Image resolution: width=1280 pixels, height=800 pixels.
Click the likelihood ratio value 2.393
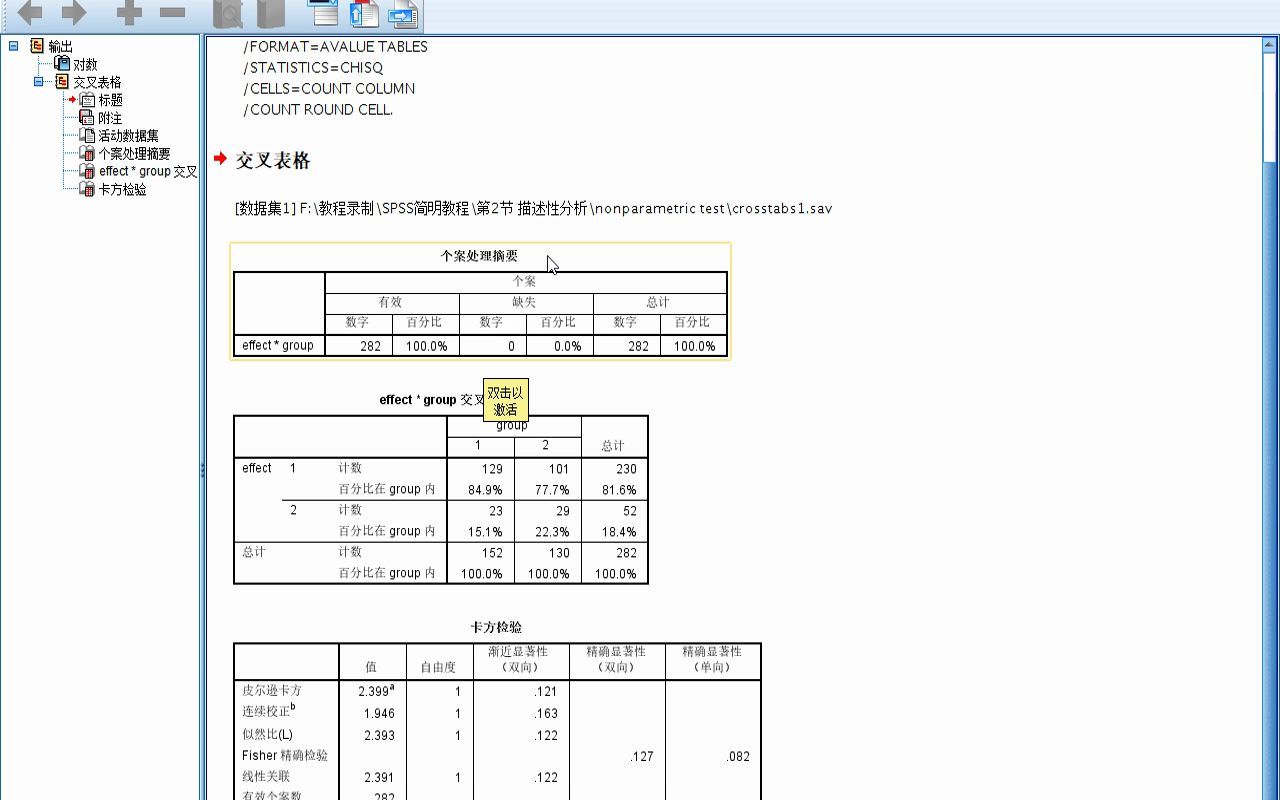pos(379,736)
